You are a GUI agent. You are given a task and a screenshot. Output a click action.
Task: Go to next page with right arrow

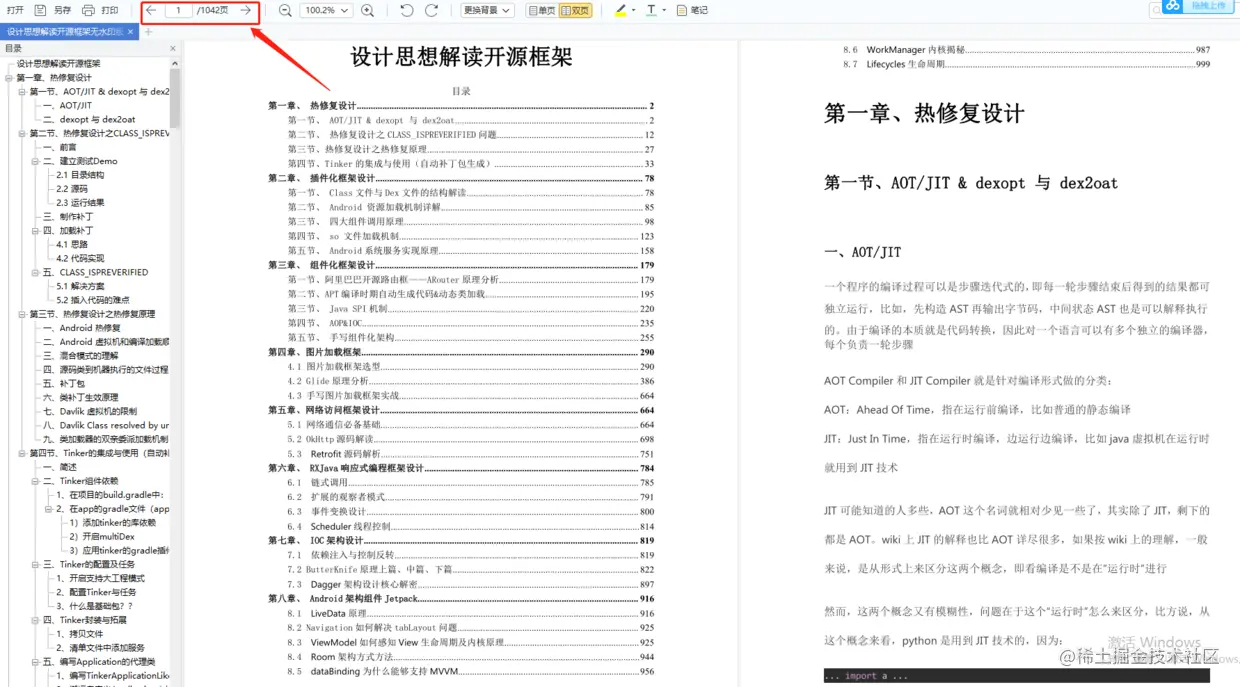(x=245, y=10)
